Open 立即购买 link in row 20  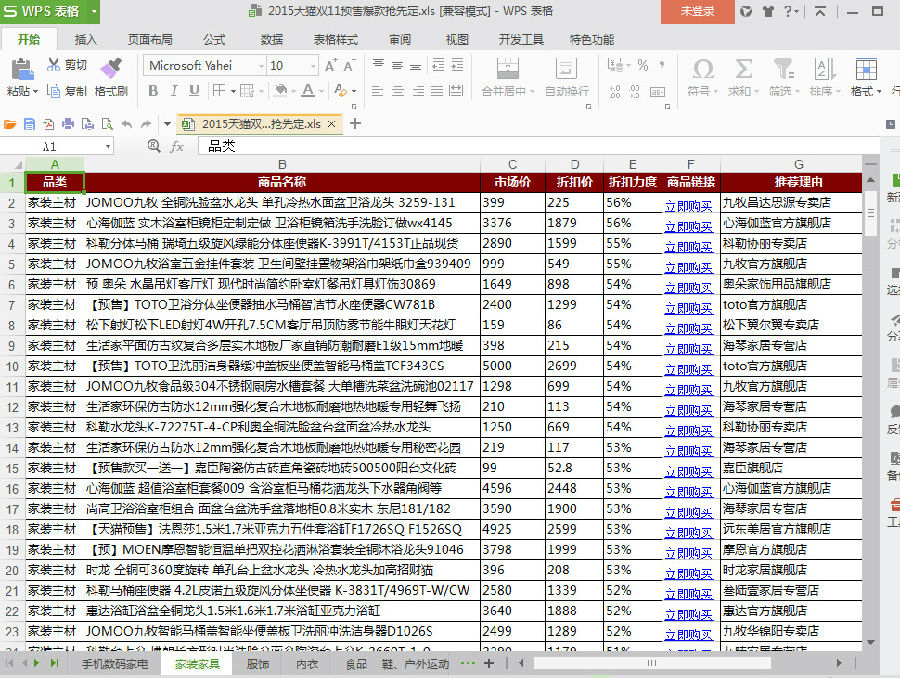[x=688, y=573]
